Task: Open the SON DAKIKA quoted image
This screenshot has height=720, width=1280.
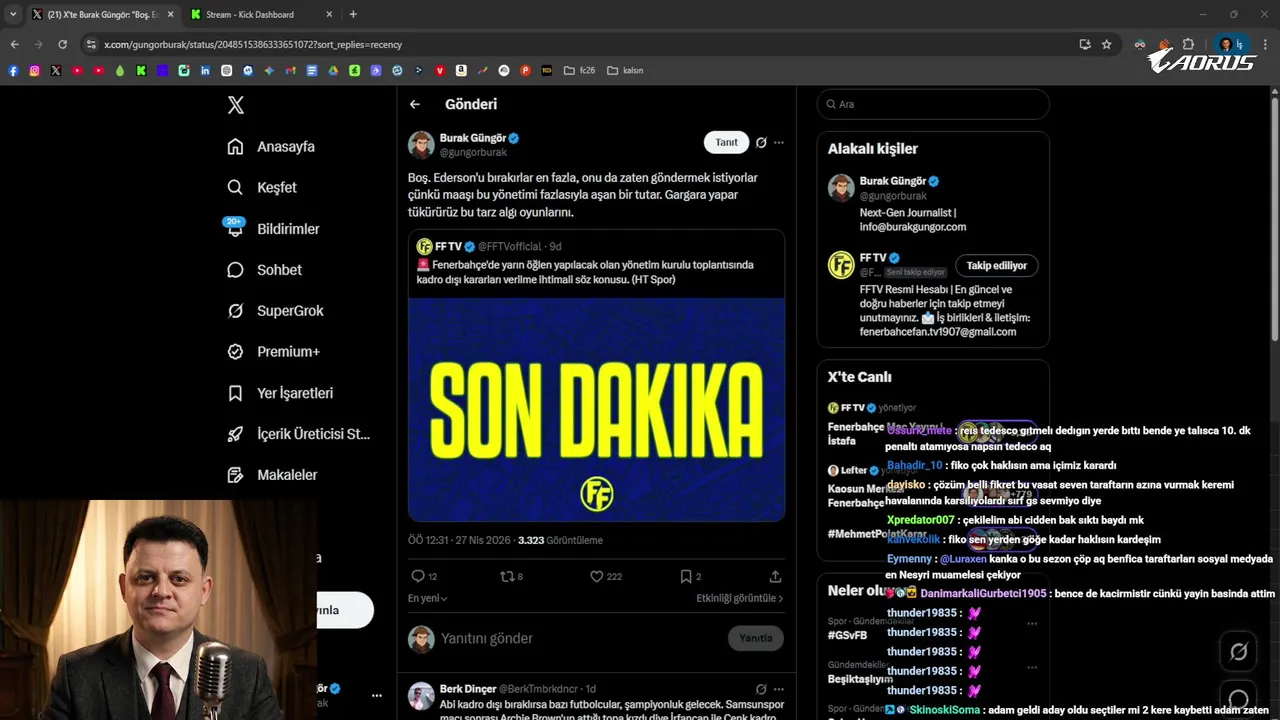Action: pyautogui.click(x=596, y=410)
